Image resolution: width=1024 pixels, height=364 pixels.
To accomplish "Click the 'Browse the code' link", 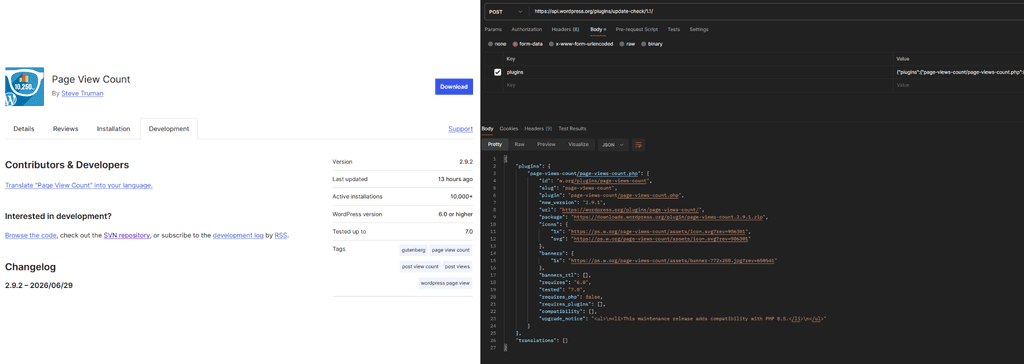I will (x=31, y=235).
